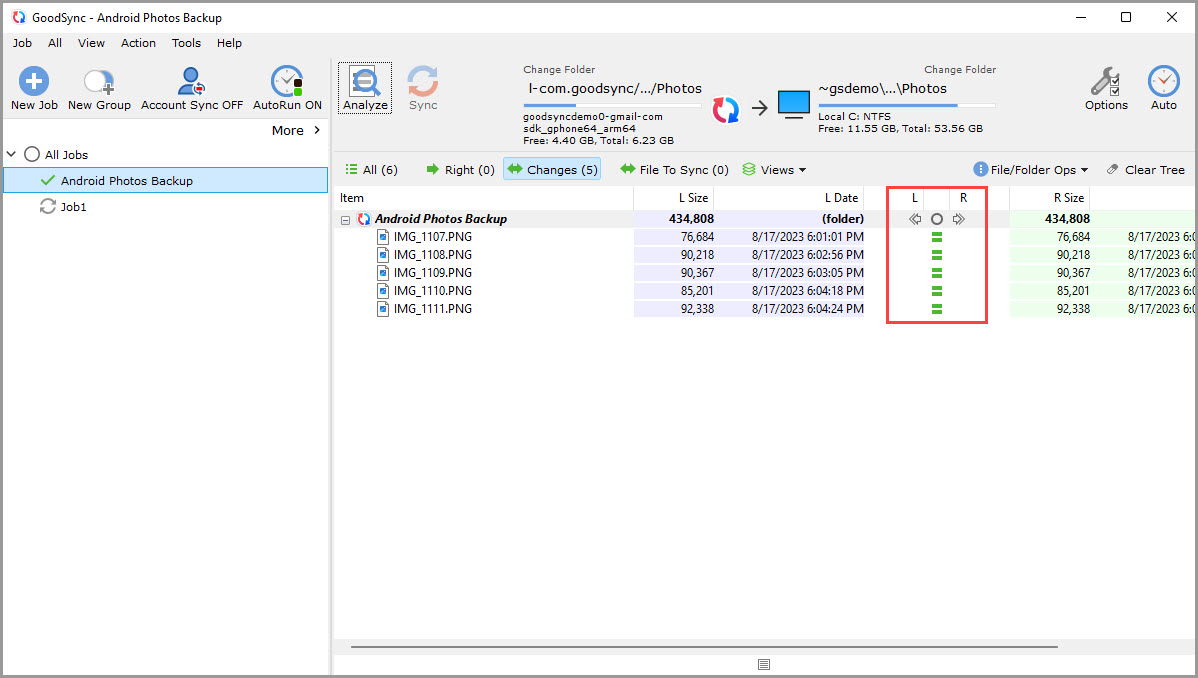Open the Job menu
This screenshot has height=678, width=1198.
(22, 43)
